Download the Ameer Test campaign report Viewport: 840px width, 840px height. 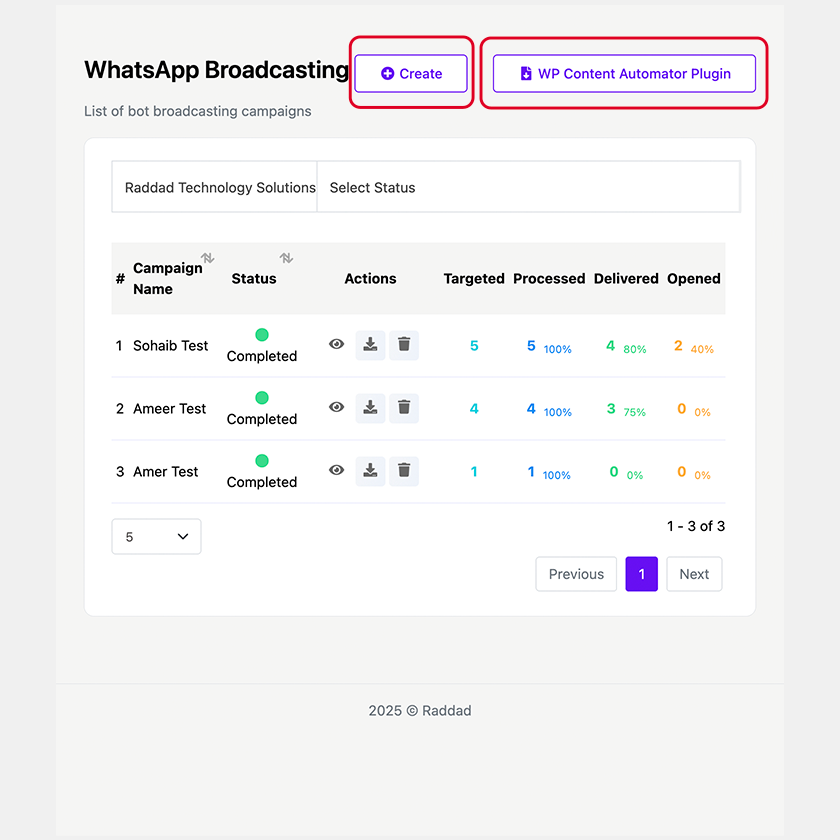pos(370,408)
